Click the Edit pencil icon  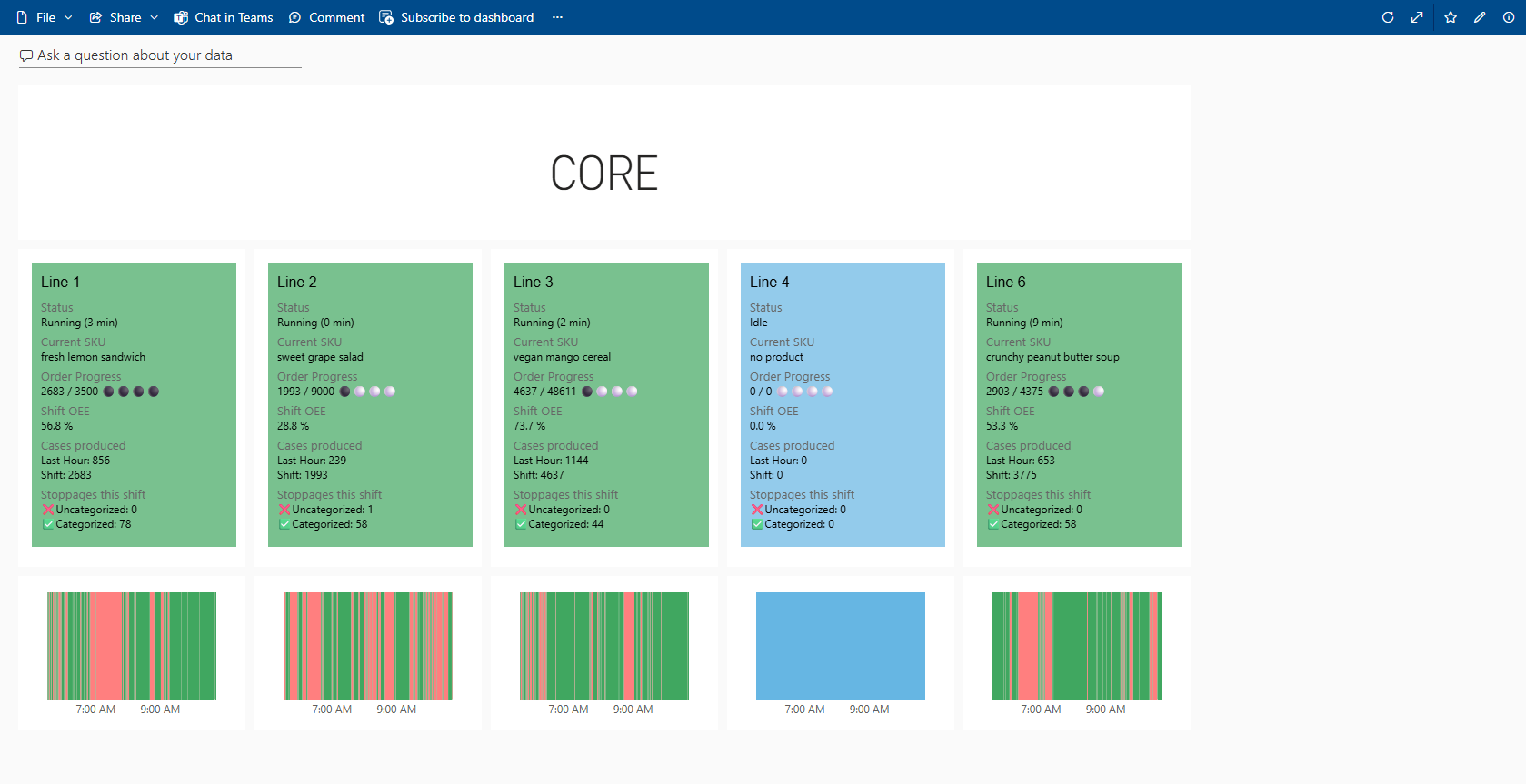click(1480, 17)
